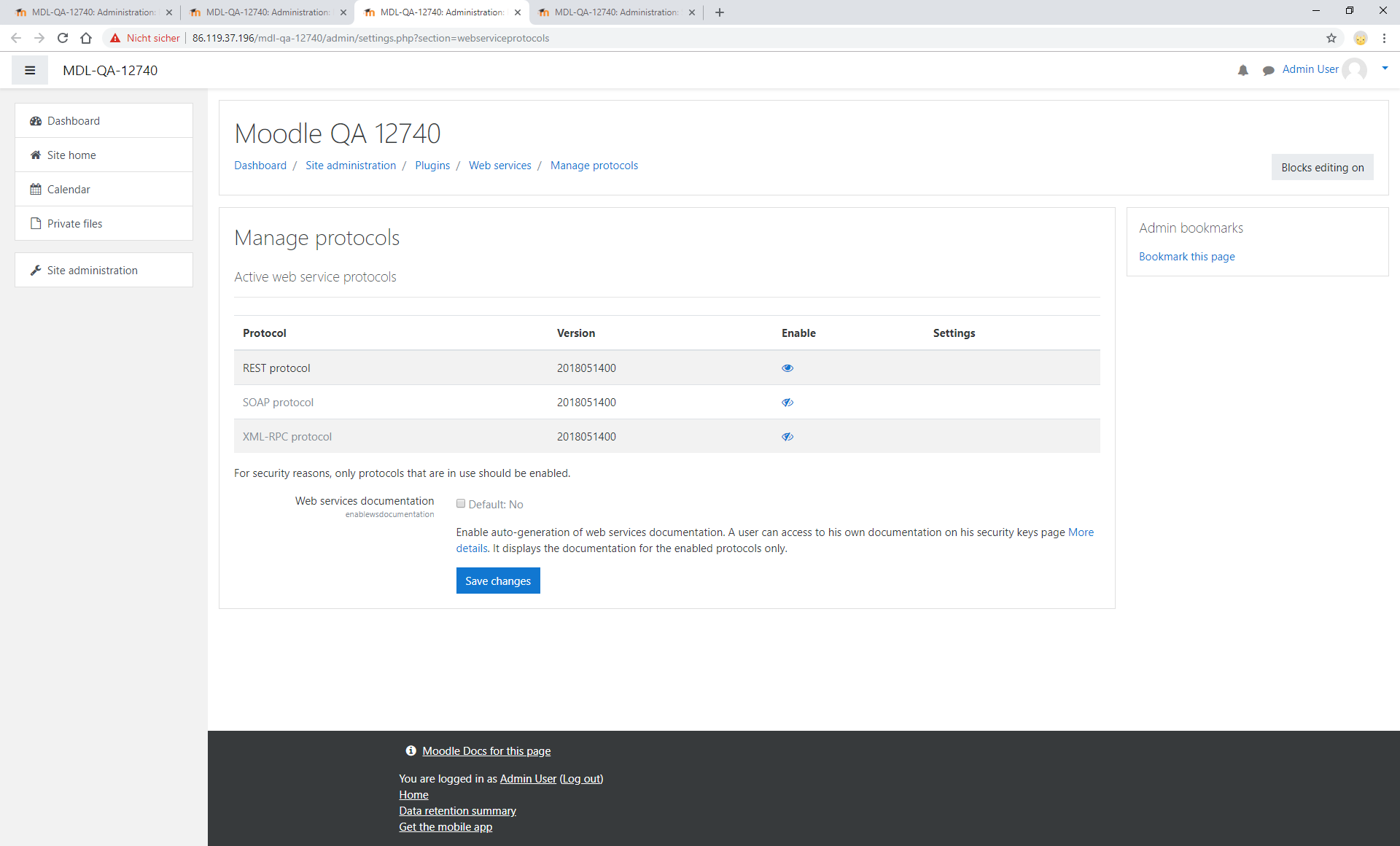Open the More details documentation link
Screen dimensions: 1400x846
click(x=1081, y=532)
